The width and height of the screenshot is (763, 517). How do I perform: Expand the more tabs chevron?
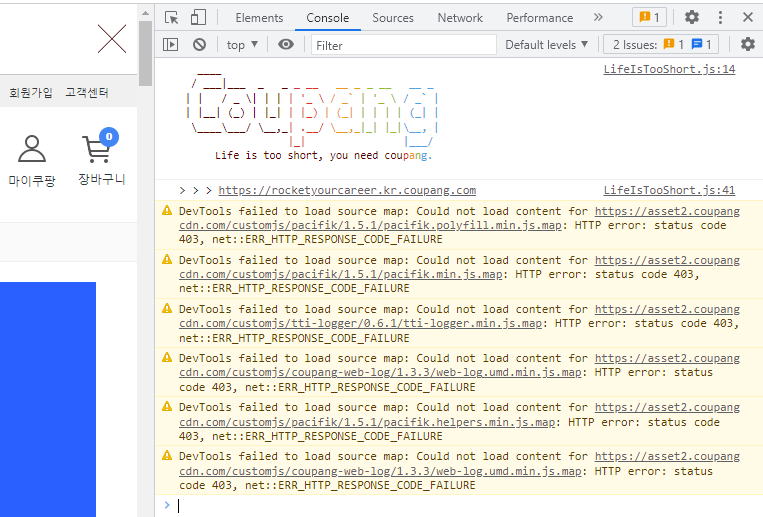[598, 18]
